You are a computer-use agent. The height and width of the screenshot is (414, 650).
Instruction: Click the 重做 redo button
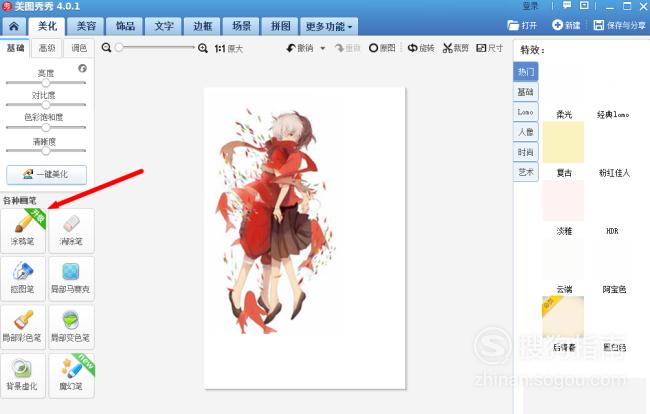click(347, 48)
